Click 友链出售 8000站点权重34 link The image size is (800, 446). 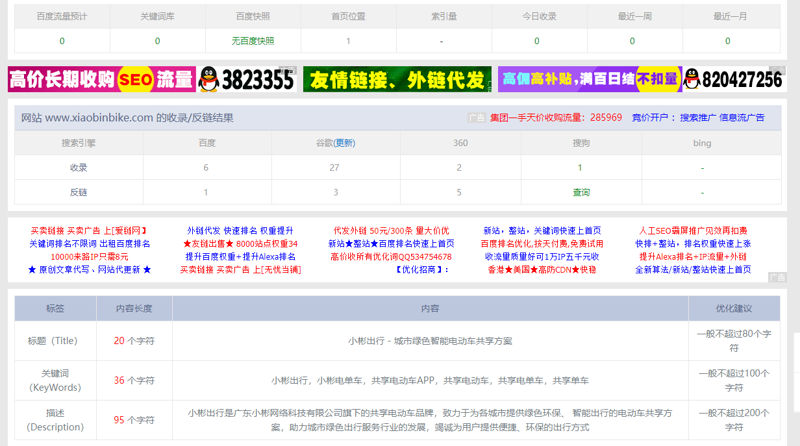(240, 243)
